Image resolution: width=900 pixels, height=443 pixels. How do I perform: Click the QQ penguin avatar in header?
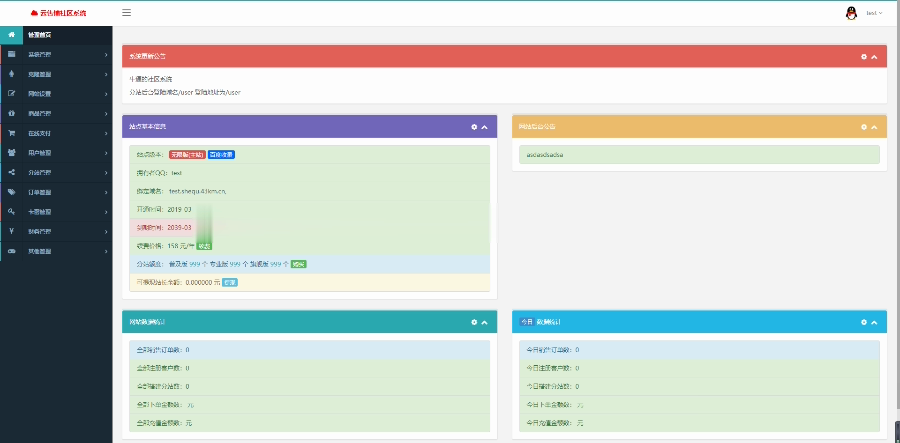point(851,13)
